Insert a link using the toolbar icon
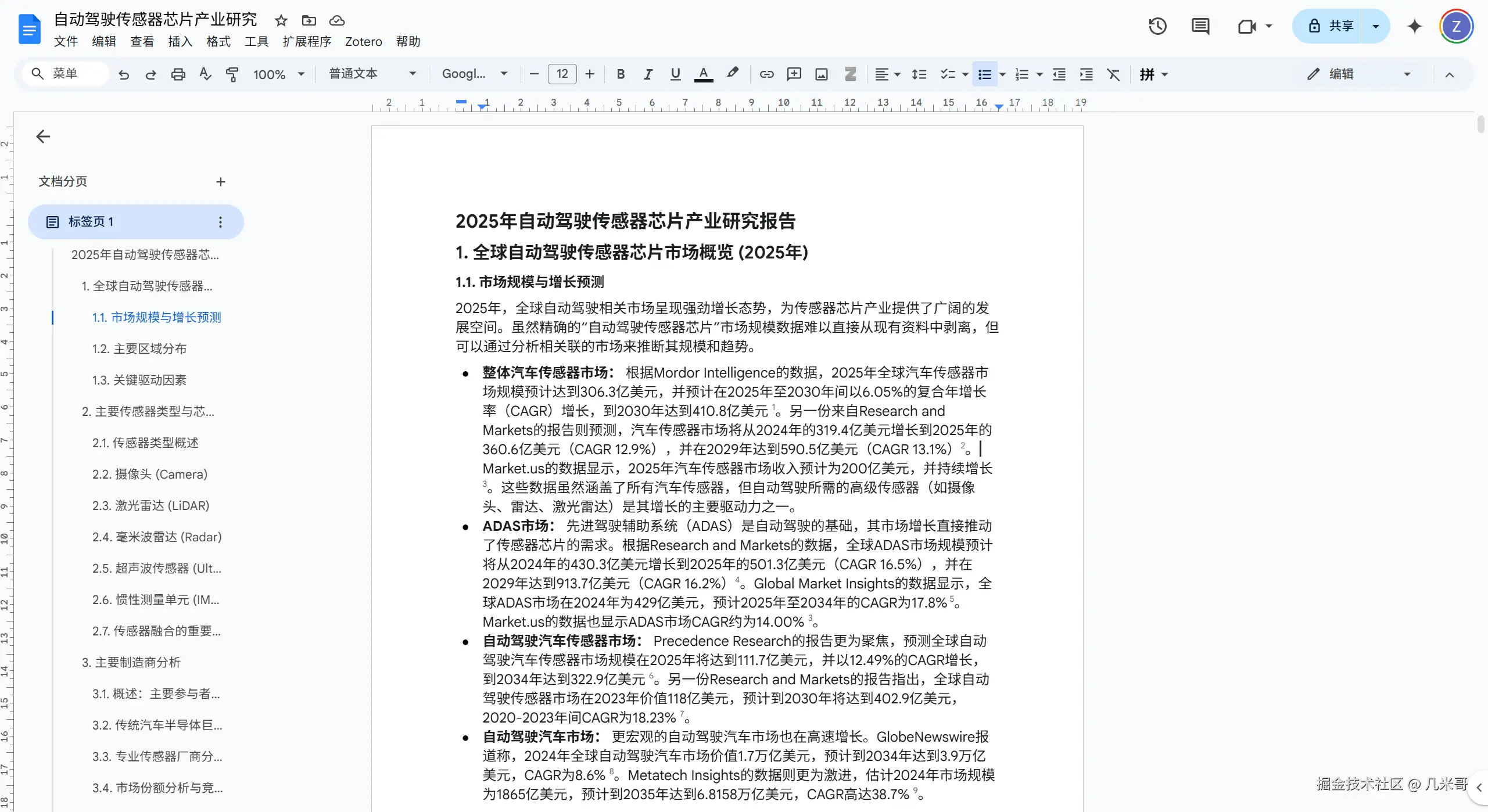 766,74
